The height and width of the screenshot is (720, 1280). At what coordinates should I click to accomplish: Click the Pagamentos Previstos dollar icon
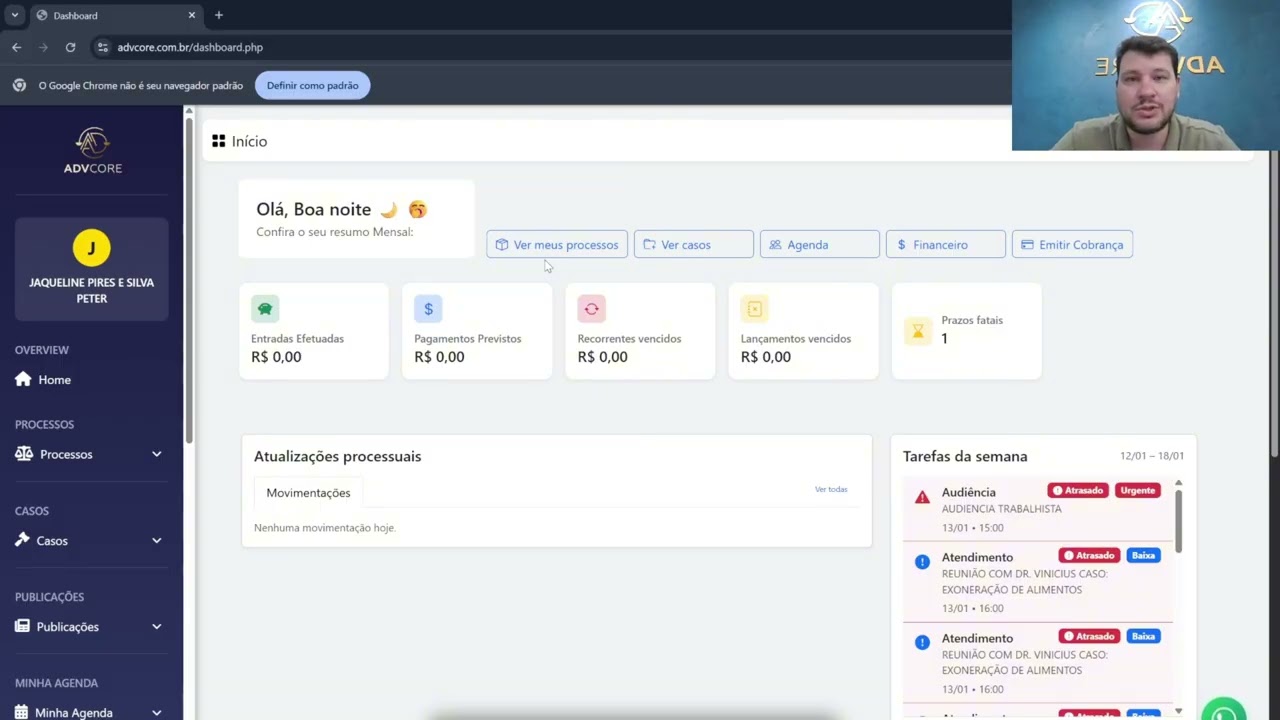(428, 309)
